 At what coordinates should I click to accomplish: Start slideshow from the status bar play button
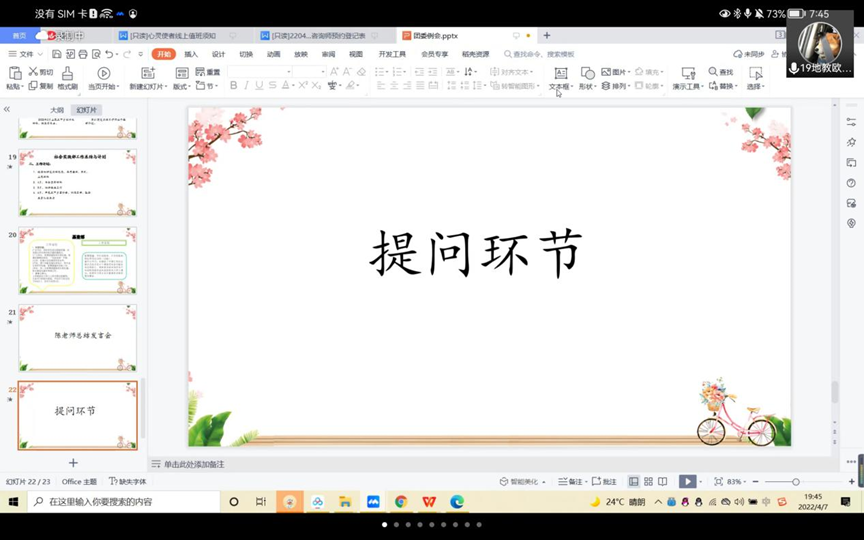point(687,482)
